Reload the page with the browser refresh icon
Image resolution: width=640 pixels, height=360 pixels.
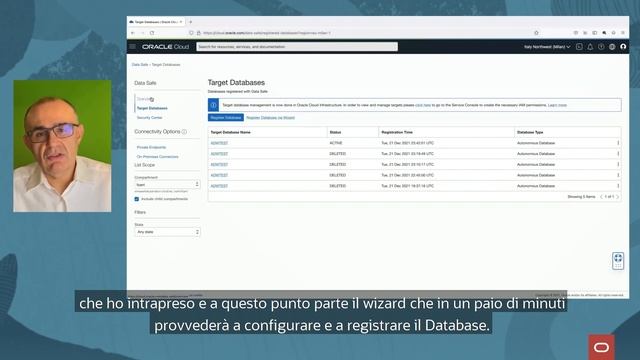click(152, 33)
